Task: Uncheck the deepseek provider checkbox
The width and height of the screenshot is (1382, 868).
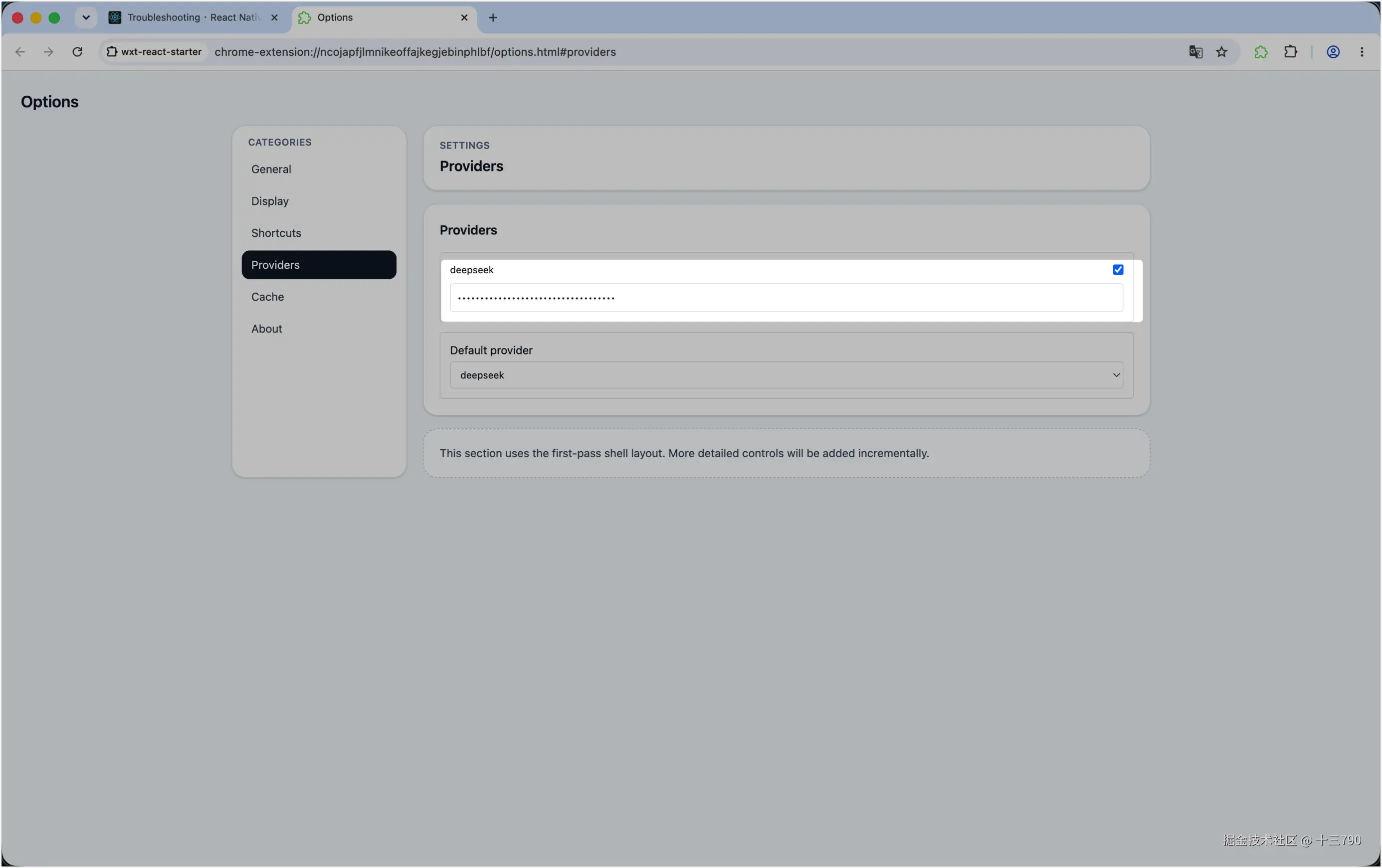Action: 1118,270
